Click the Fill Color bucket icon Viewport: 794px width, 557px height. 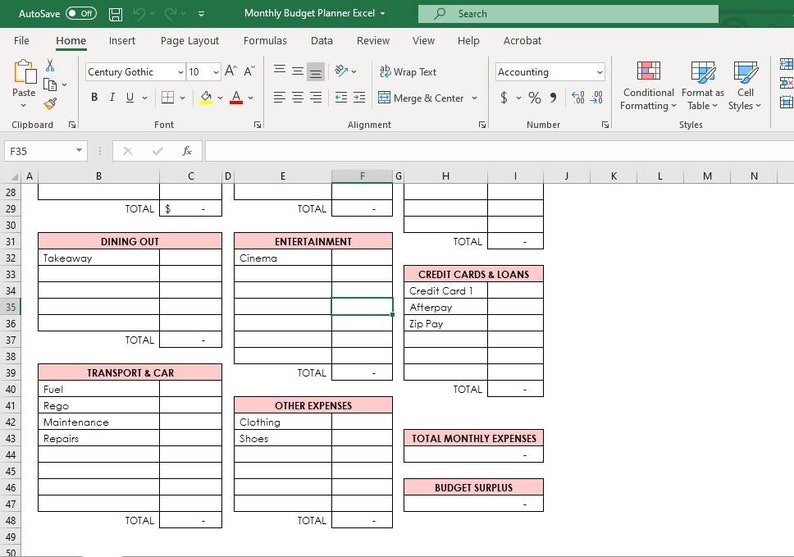[x=206, y=97]
